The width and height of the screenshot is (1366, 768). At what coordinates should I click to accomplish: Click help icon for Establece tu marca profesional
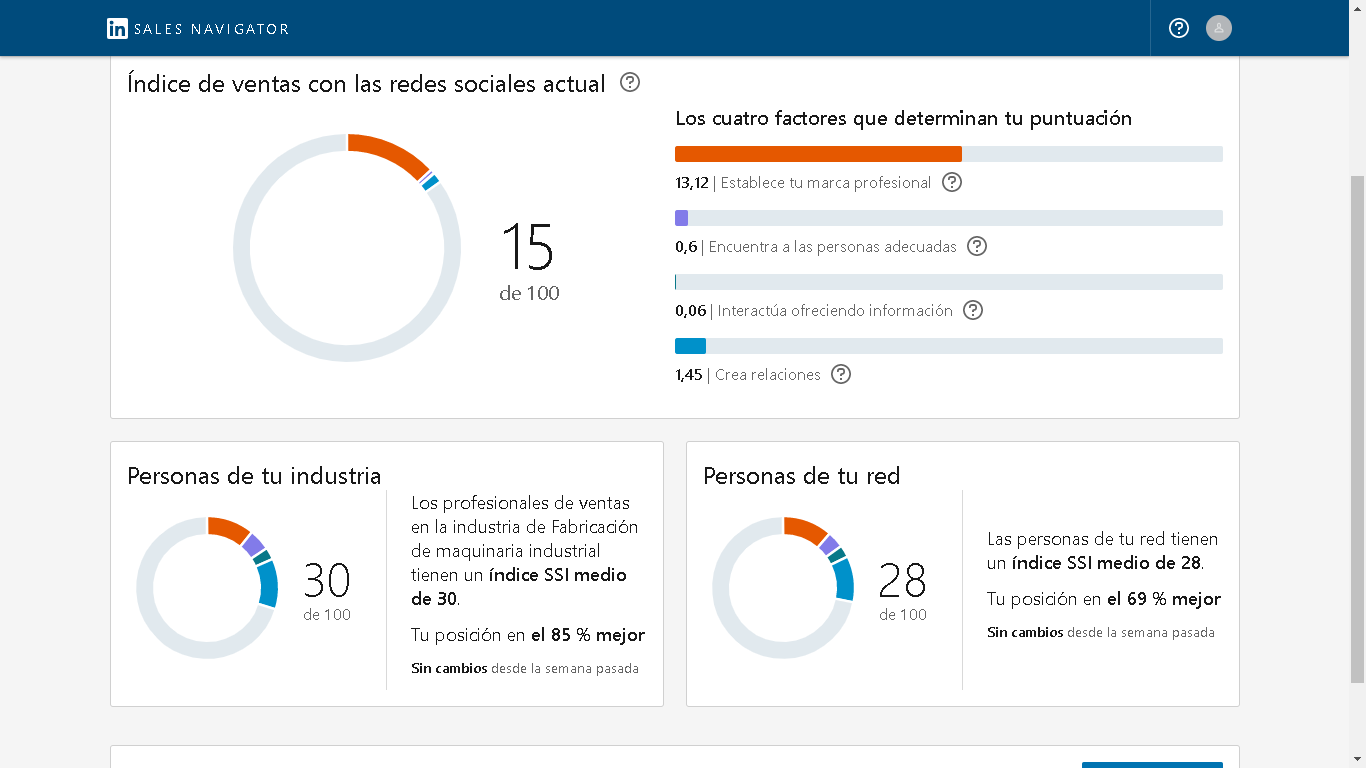tap(952, 182)
